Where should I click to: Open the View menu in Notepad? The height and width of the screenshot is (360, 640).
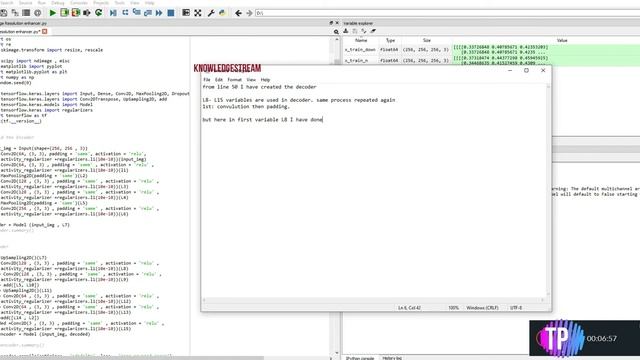click(x=251, y=80)
